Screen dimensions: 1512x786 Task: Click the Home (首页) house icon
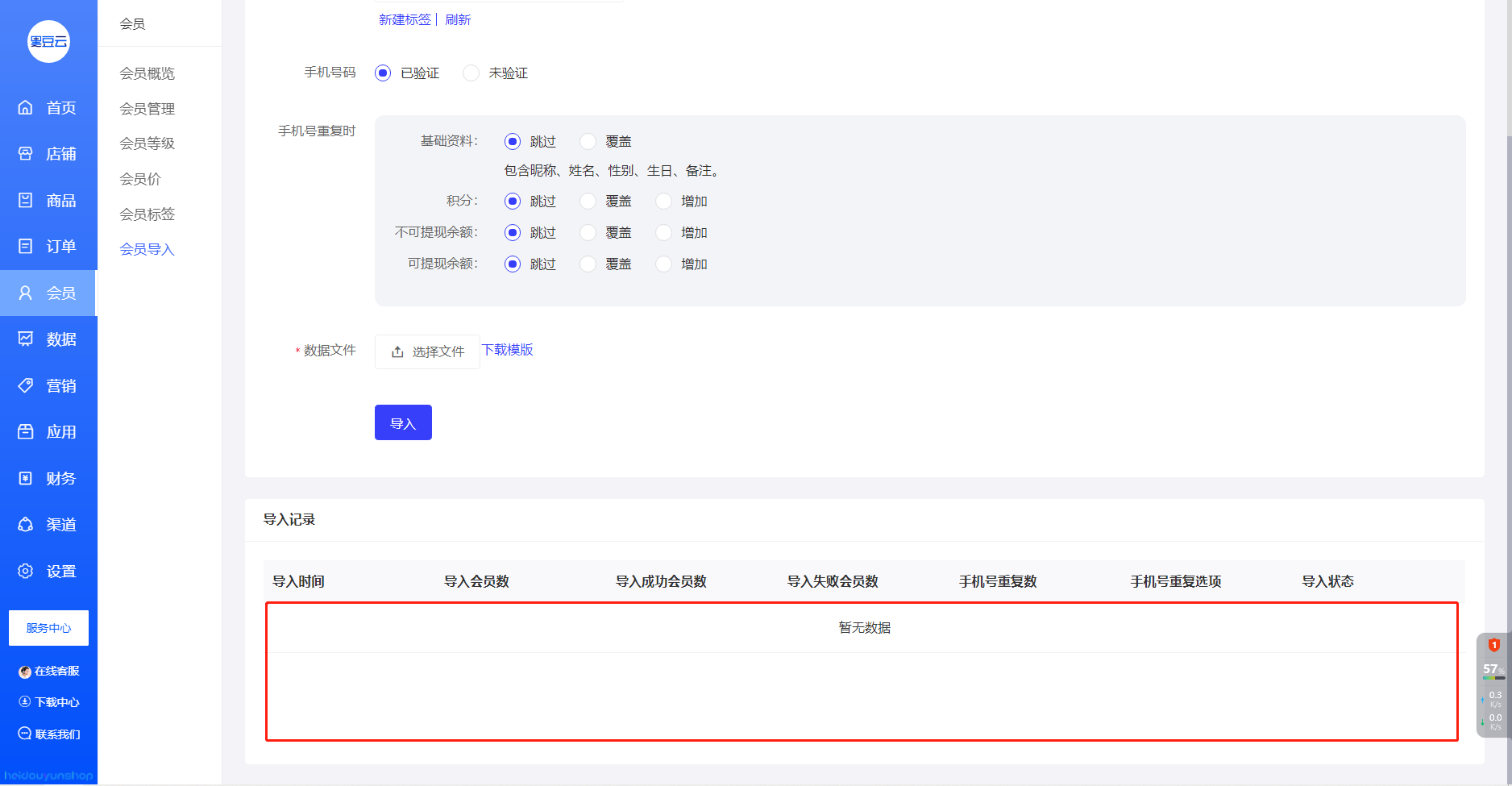tap(26, 107)
